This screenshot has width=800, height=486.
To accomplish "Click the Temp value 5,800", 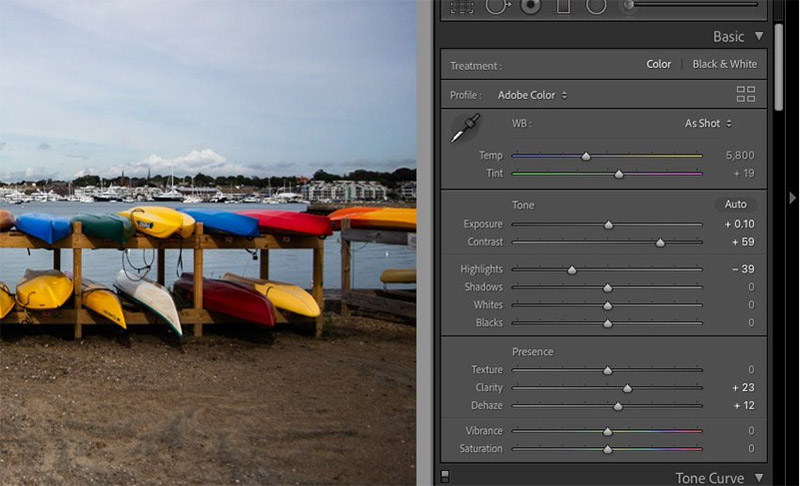I will point(740,156).
